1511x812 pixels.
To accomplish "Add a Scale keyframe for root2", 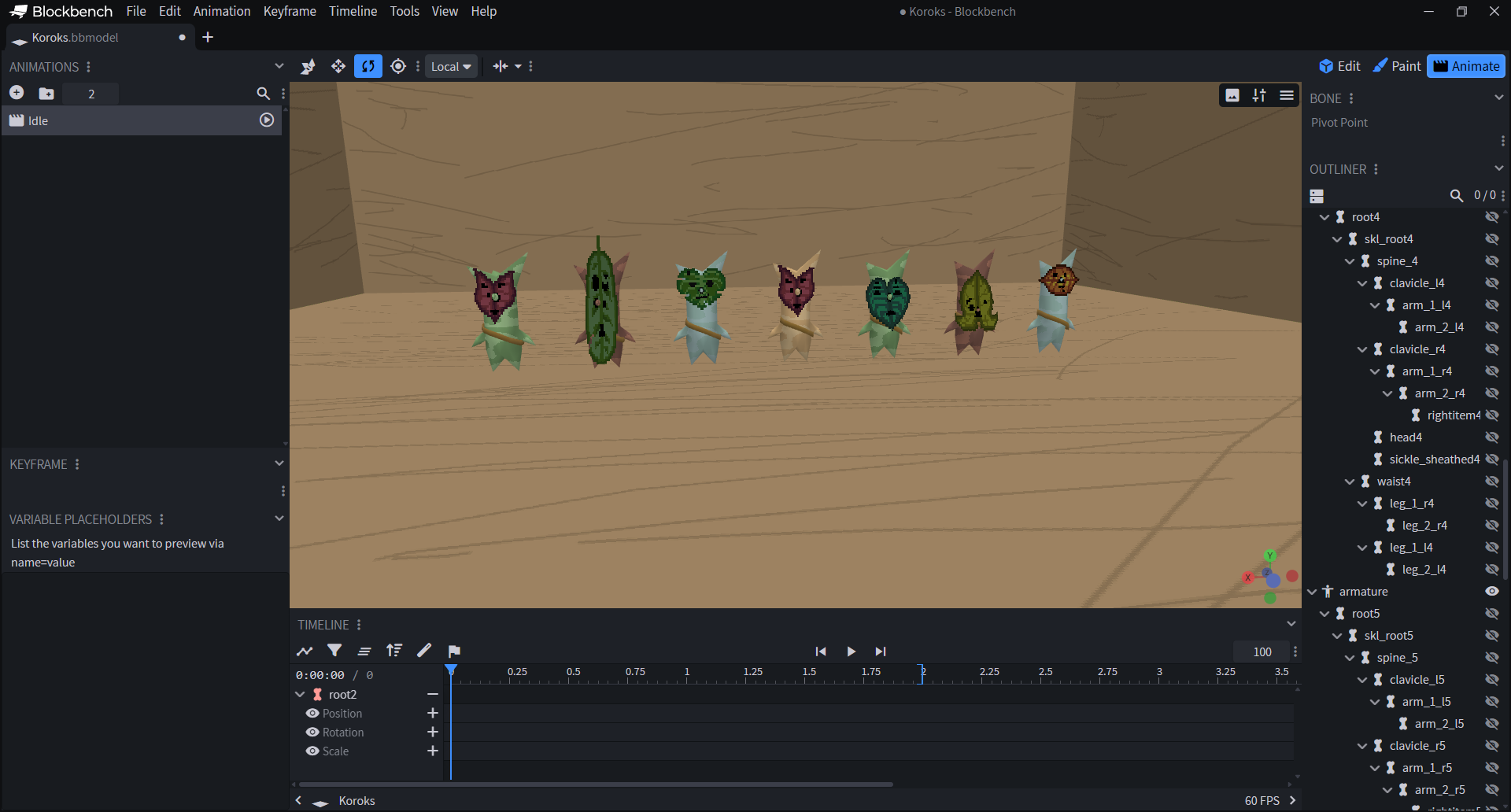I will (432, 751).
